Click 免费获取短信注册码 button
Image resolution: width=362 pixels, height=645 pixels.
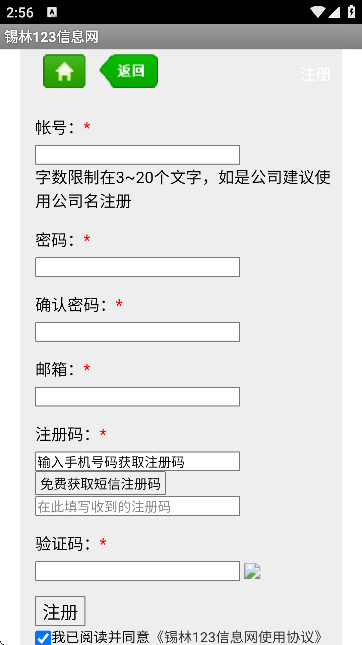(100, 483)
